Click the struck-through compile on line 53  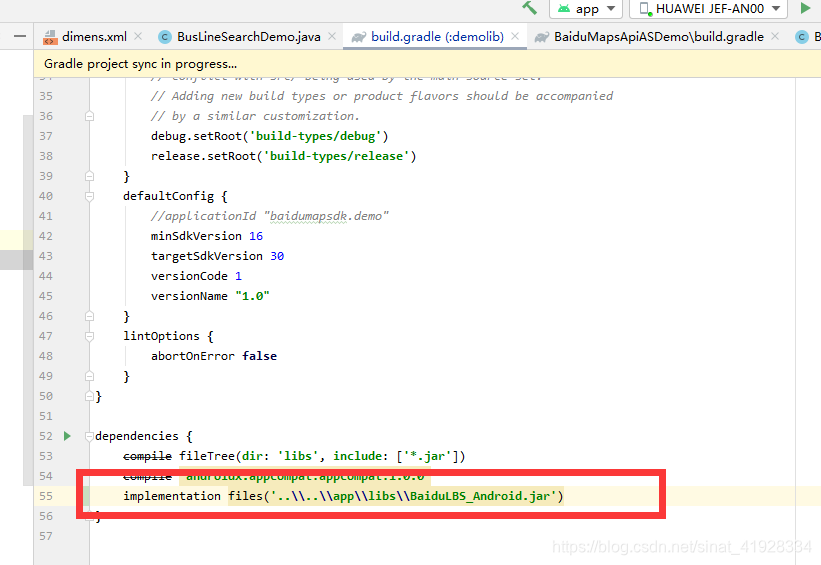click(x=147, y=456)
